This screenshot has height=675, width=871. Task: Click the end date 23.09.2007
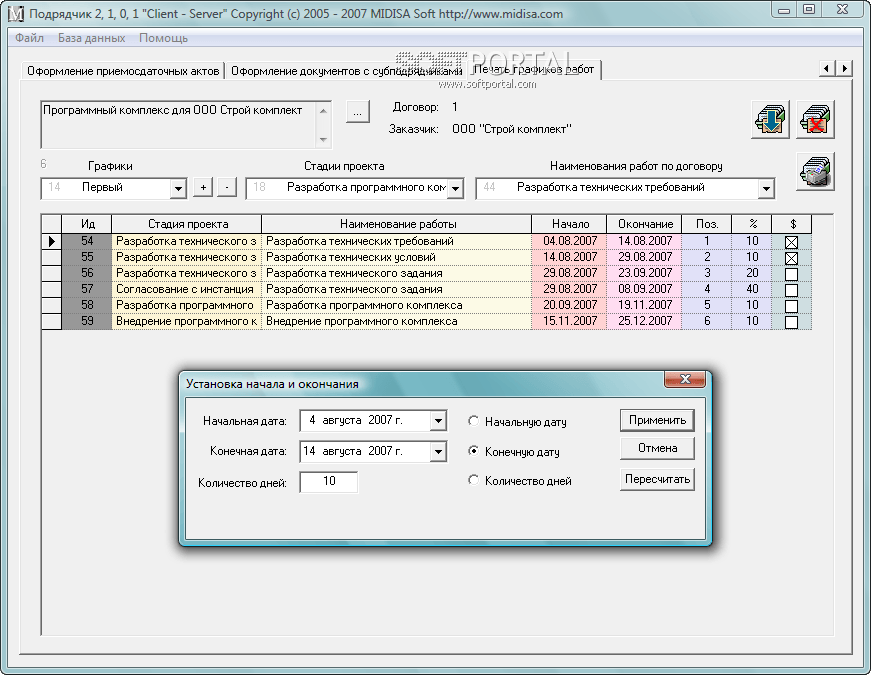644,273
